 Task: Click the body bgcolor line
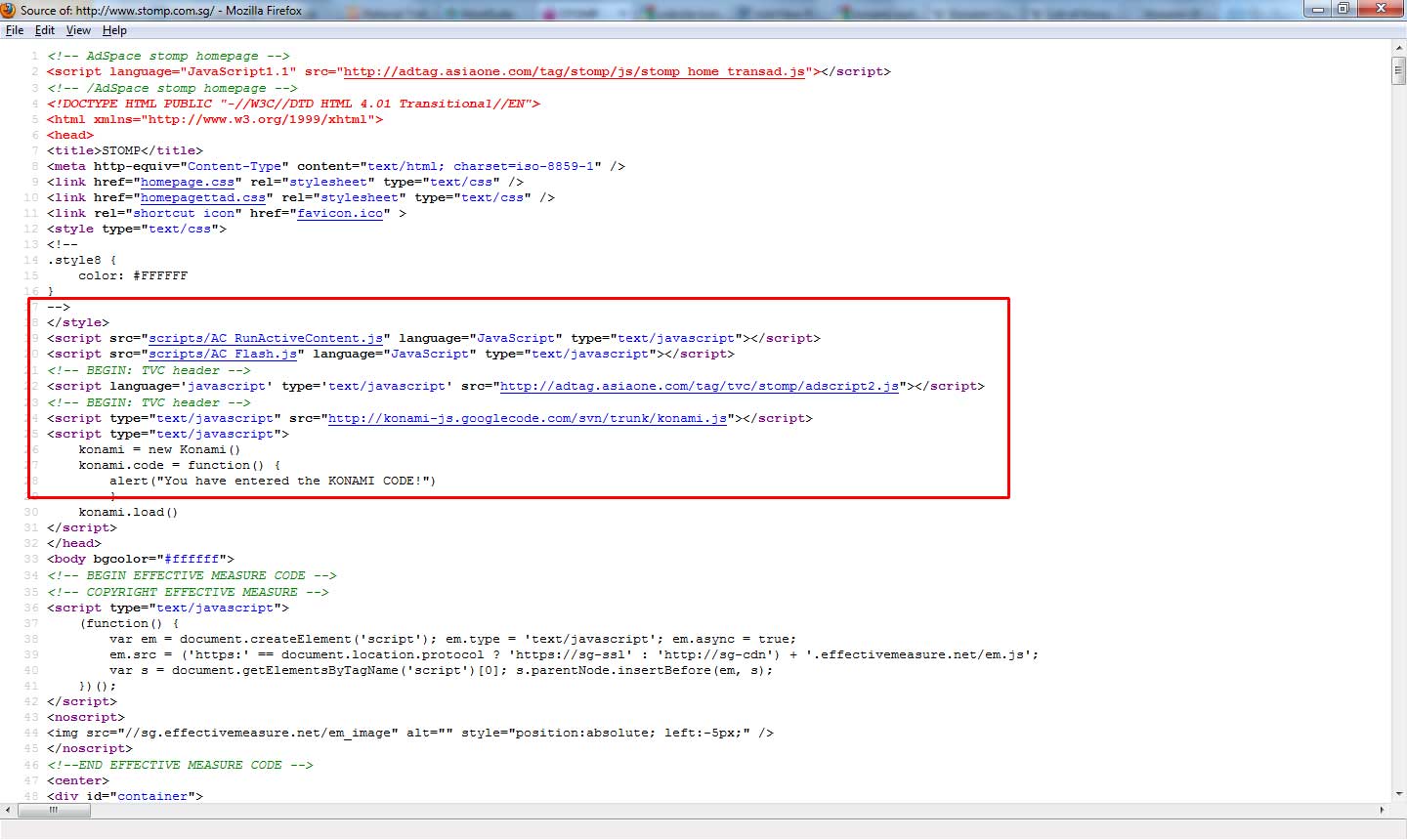[x=141, y=559]
